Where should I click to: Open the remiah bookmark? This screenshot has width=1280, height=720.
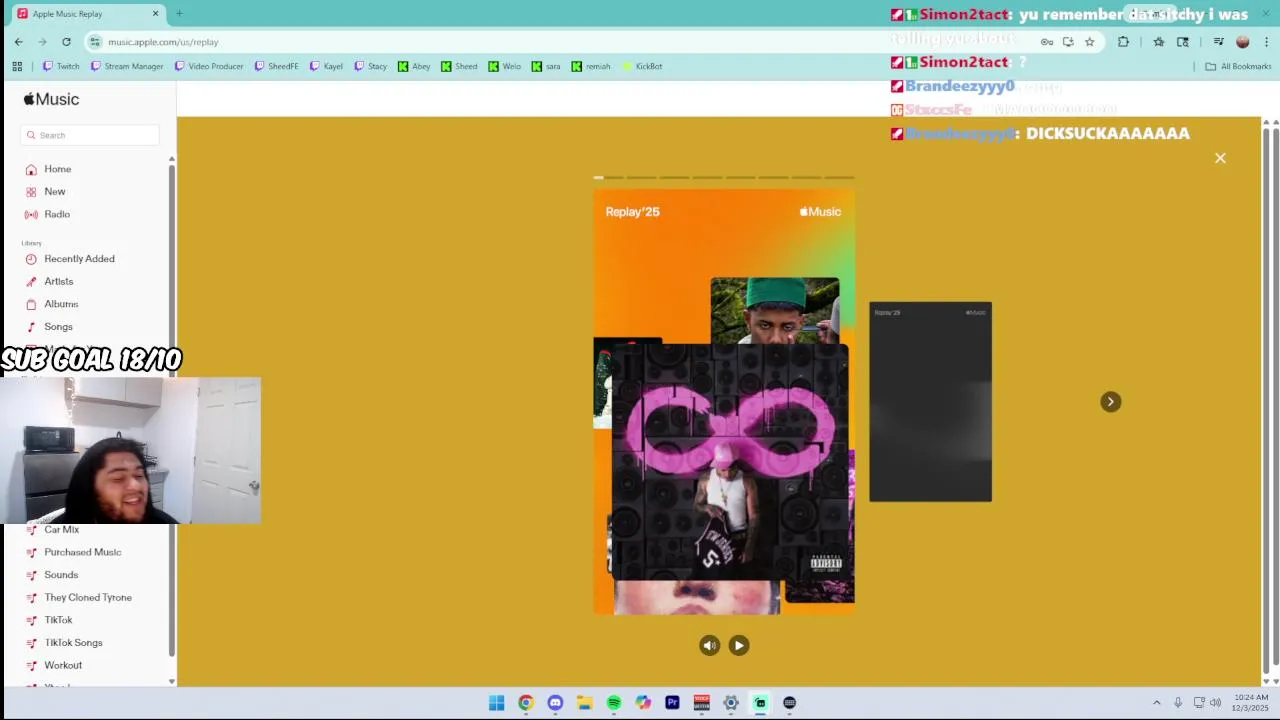[x=591, y=66]
